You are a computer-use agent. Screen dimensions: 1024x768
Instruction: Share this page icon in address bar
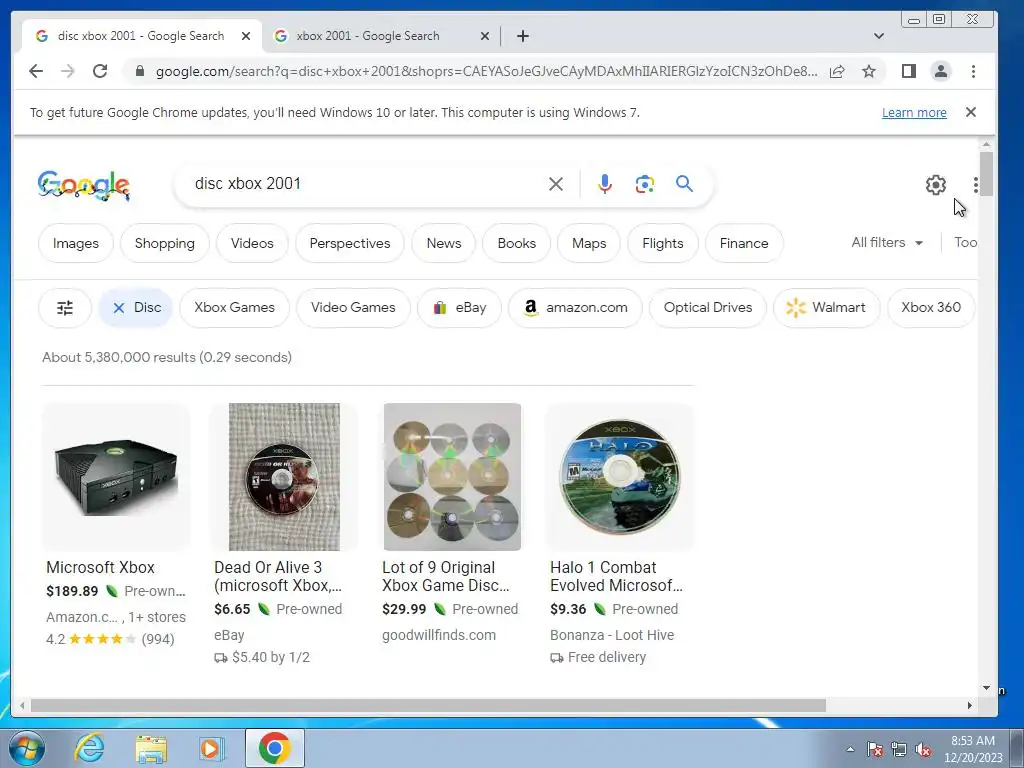click(x=837, y=71)
